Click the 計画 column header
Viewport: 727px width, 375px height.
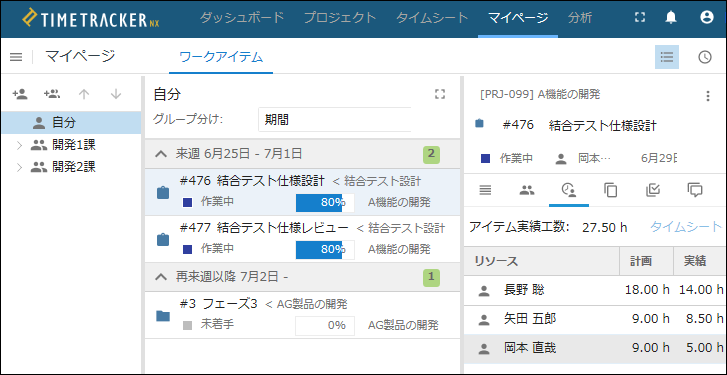point(646,261)
